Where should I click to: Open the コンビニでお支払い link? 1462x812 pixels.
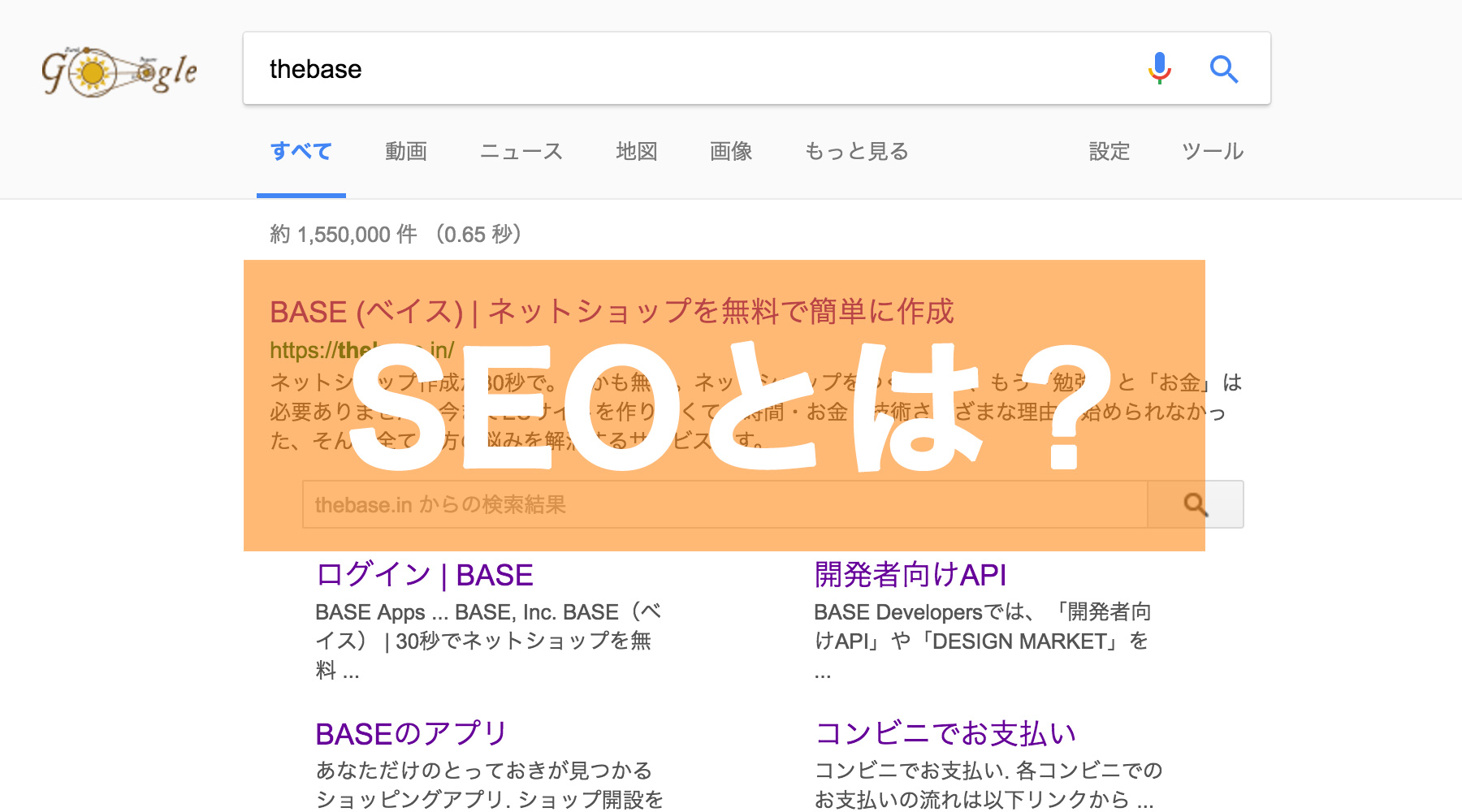click(x=946, y=734)
